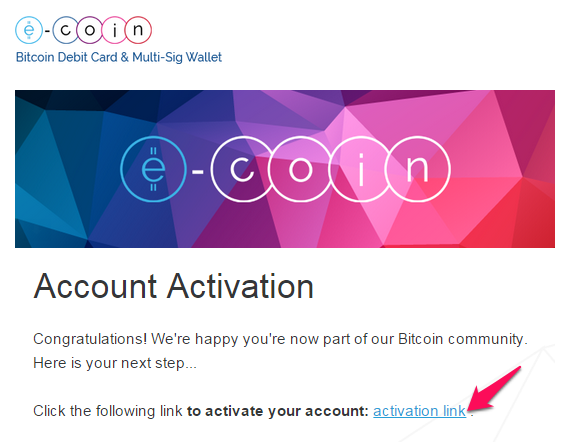Screen dimensions: 569x442
Task: Click the "Bitcoin Debit Card & Multi-Sig Wallet" tagline
Action: 119,57
